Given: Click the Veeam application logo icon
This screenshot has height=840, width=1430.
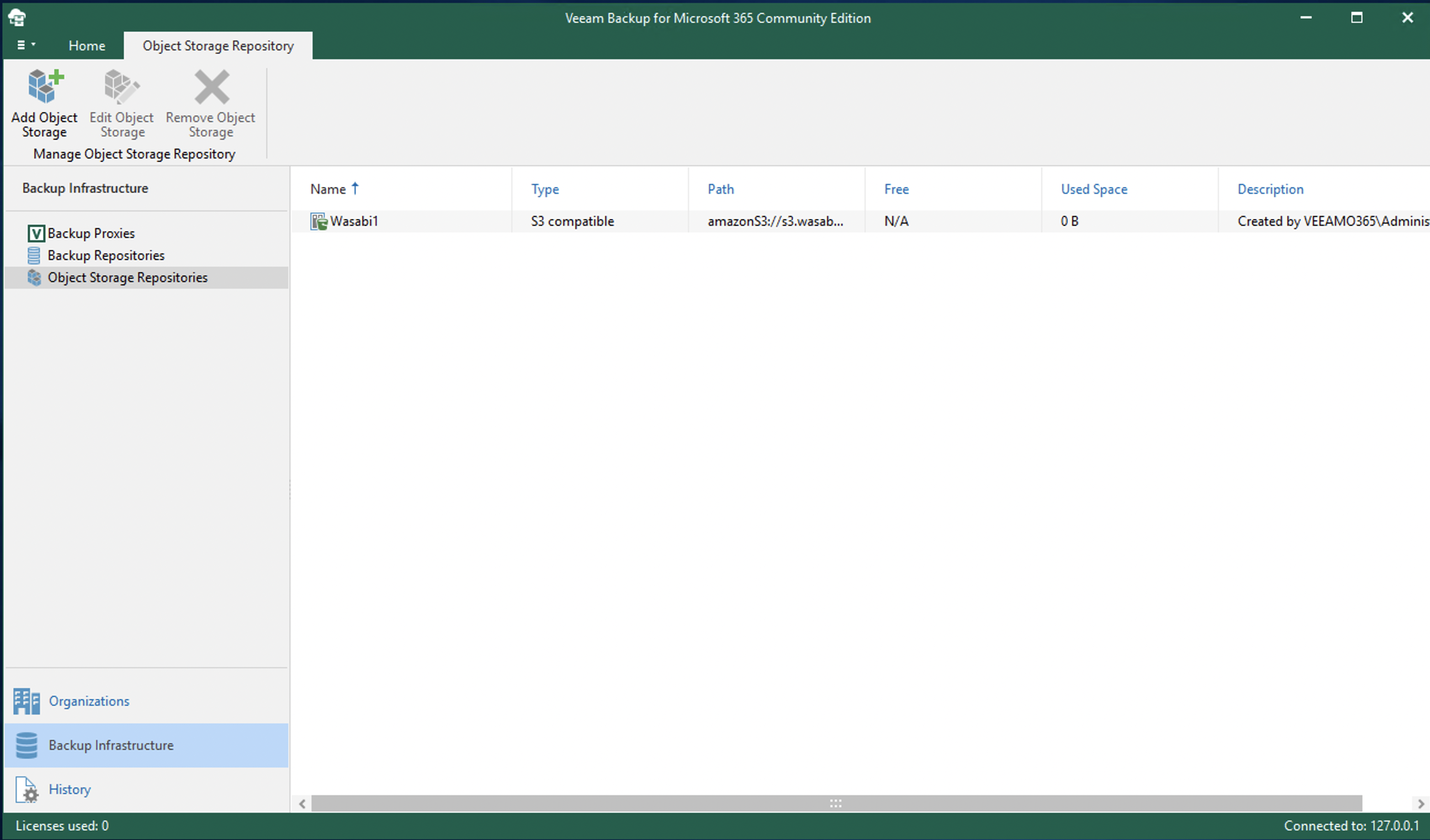Looking at the screenshot, I should pos(17,18).
